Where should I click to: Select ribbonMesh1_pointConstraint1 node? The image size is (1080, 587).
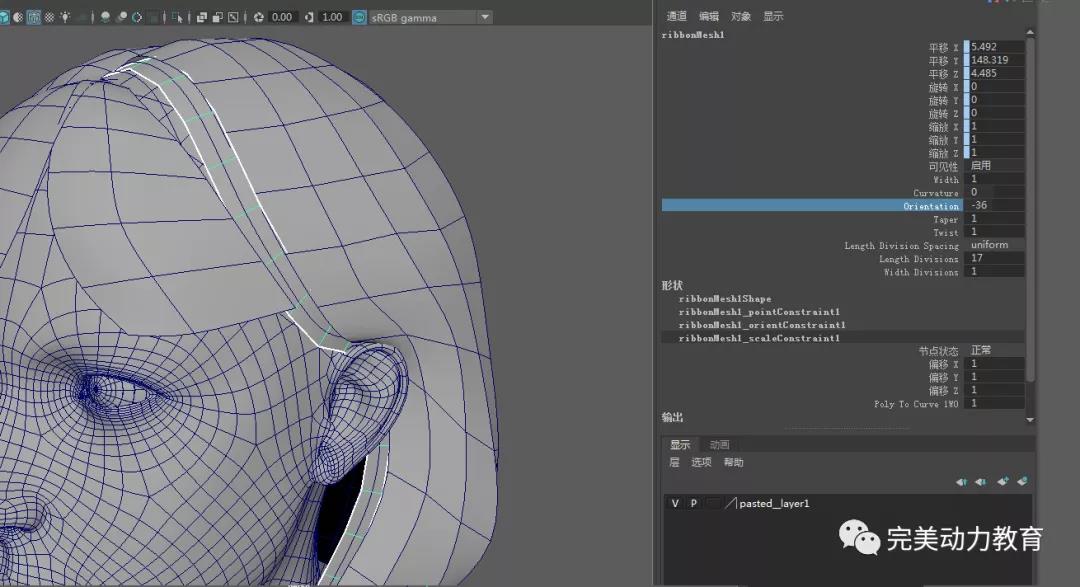click(759, 312)
